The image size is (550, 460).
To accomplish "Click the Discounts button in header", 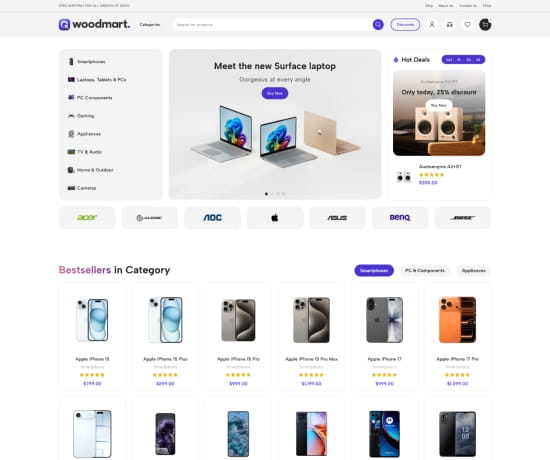I will pos(405,25).
